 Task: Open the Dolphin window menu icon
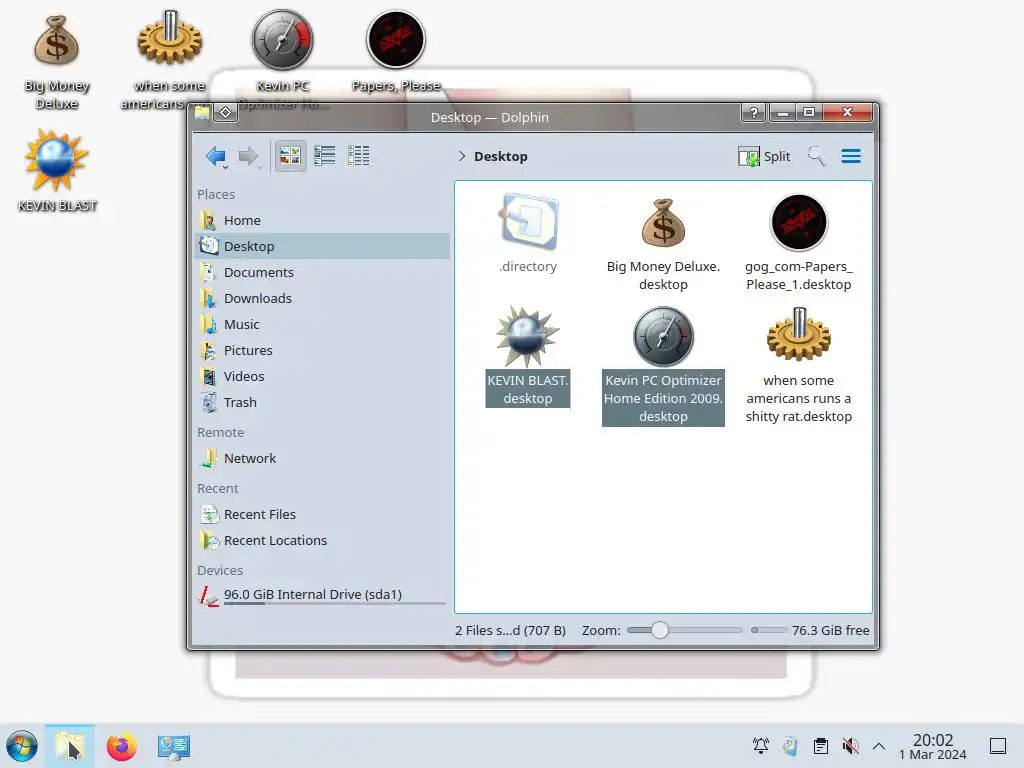[202, 113]
